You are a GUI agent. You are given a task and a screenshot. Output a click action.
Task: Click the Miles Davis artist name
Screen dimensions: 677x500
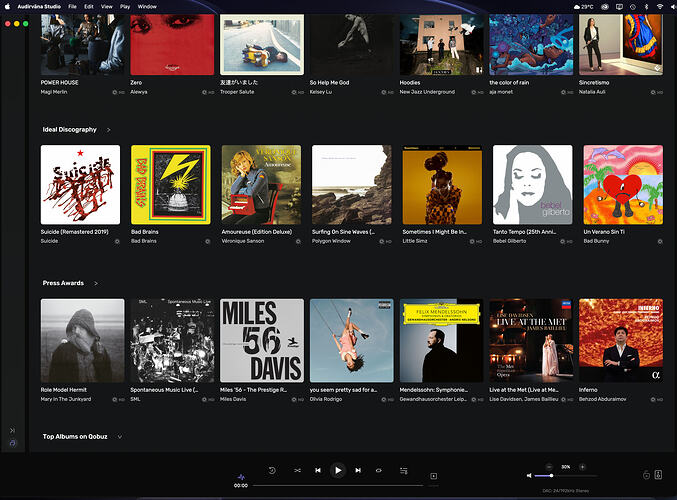(233, 399)
